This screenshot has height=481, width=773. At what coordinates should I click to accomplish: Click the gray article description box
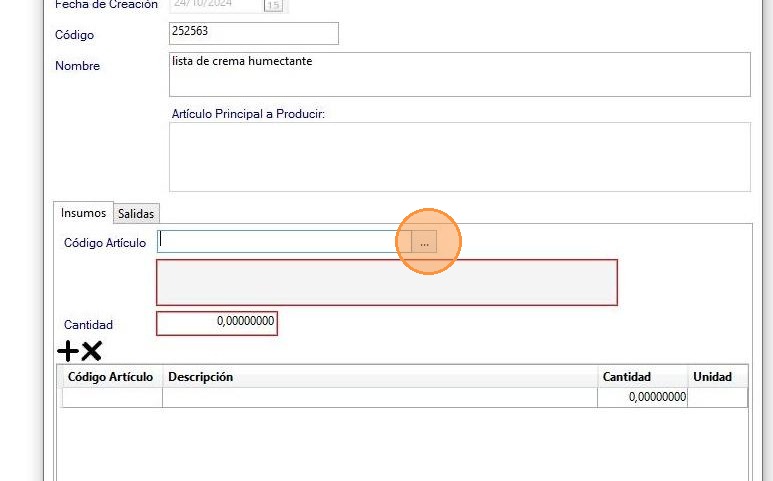click(x=387, y=282)
